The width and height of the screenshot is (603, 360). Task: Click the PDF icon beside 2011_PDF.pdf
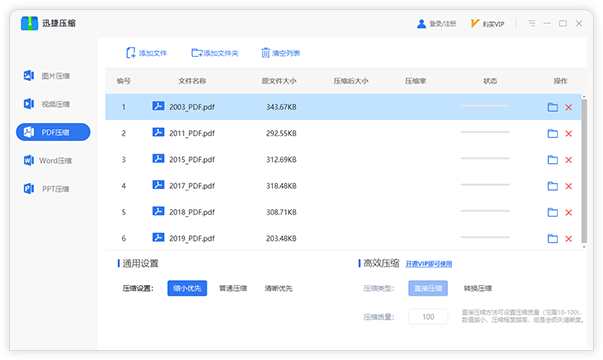point(158,132)
